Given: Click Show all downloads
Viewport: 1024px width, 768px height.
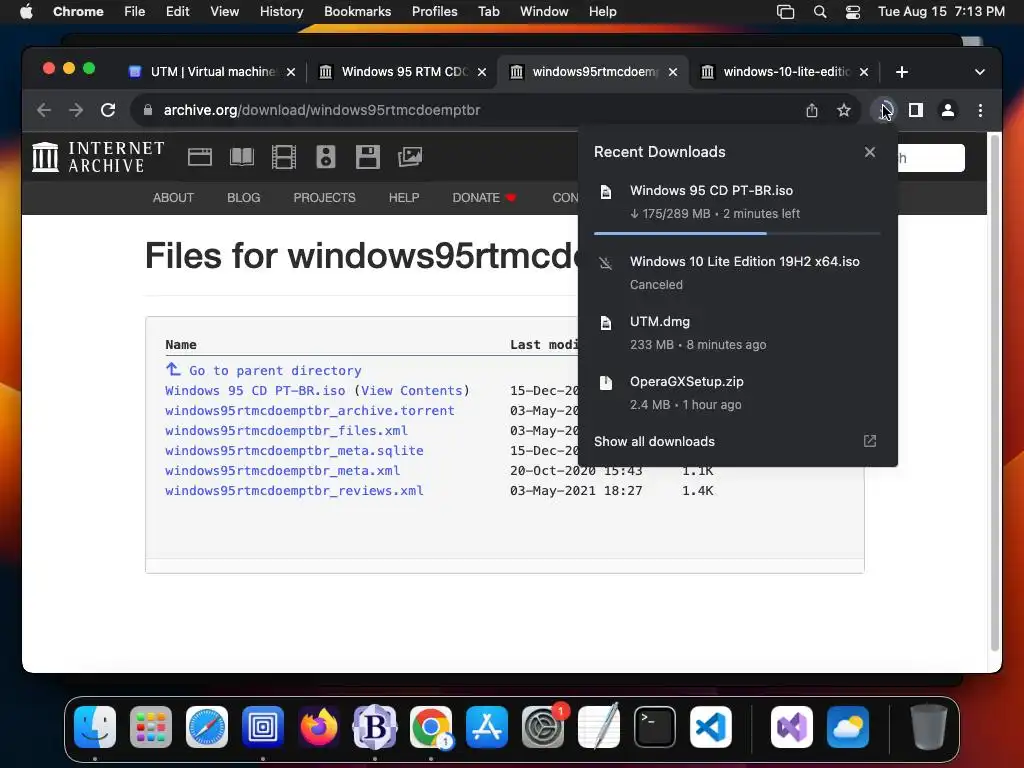Looking at the screenshot, I should [654, 441].
